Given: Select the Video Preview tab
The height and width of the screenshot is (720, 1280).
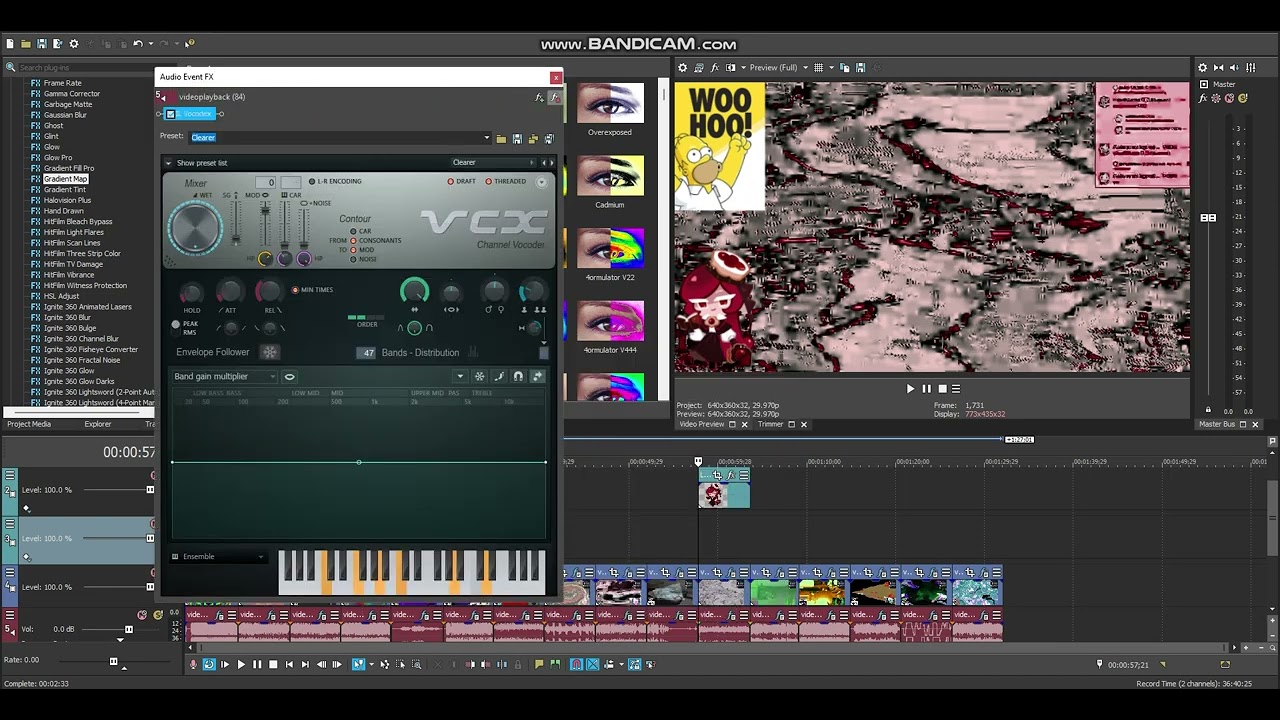Looking at the screenshot, I should point(702,424).
